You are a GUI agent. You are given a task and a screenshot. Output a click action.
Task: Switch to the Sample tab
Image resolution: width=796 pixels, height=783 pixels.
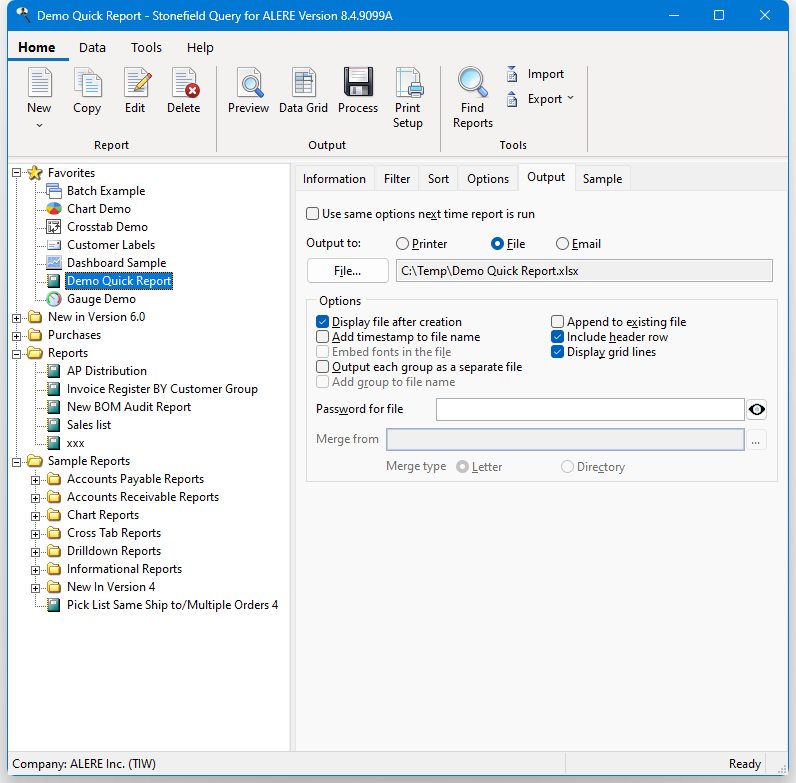tap(603, 179)
